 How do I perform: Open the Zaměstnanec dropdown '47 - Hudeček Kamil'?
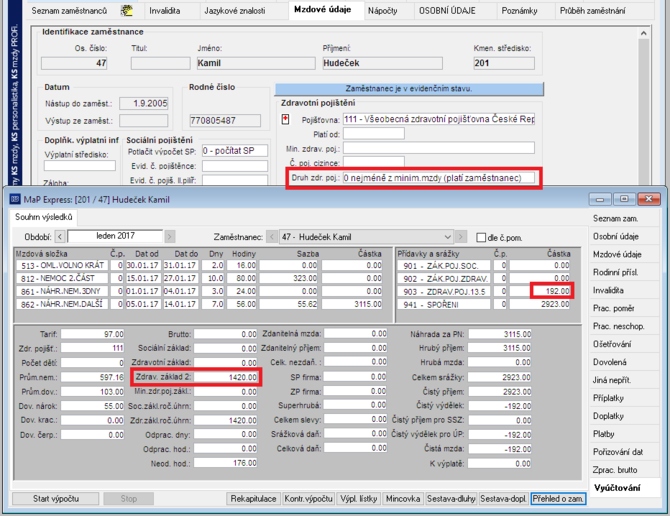366,237
